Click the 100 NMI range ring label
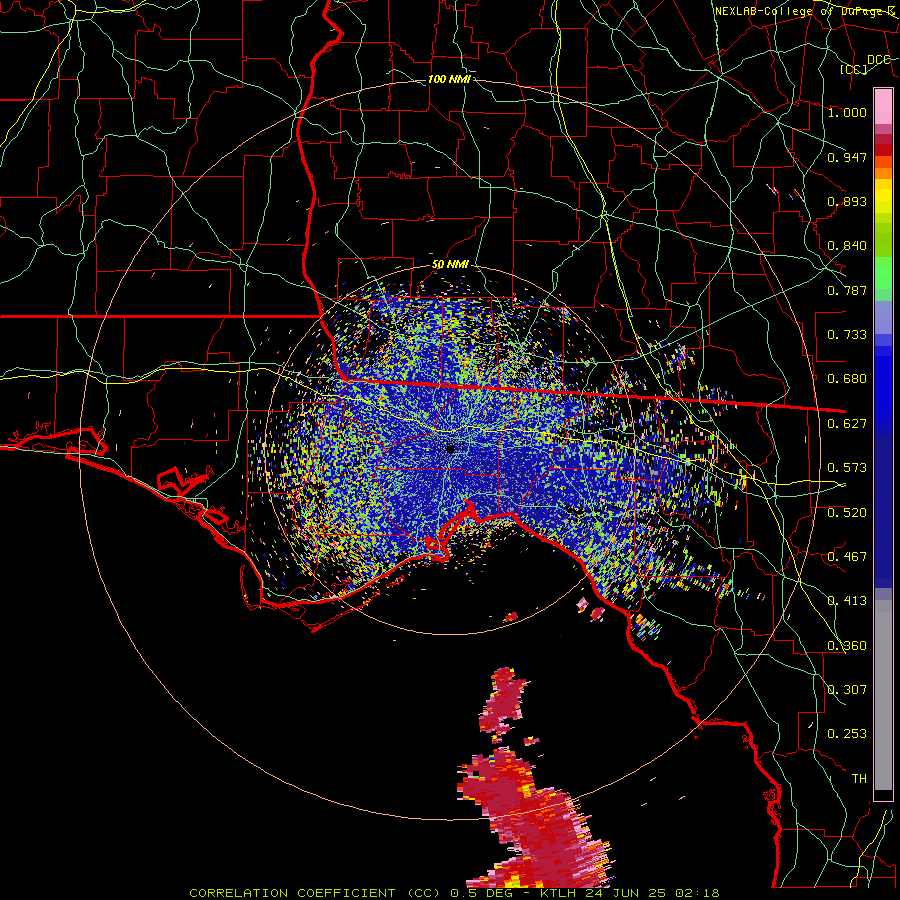The height and width of the screenshot is (900, 900). click(449, 79)
